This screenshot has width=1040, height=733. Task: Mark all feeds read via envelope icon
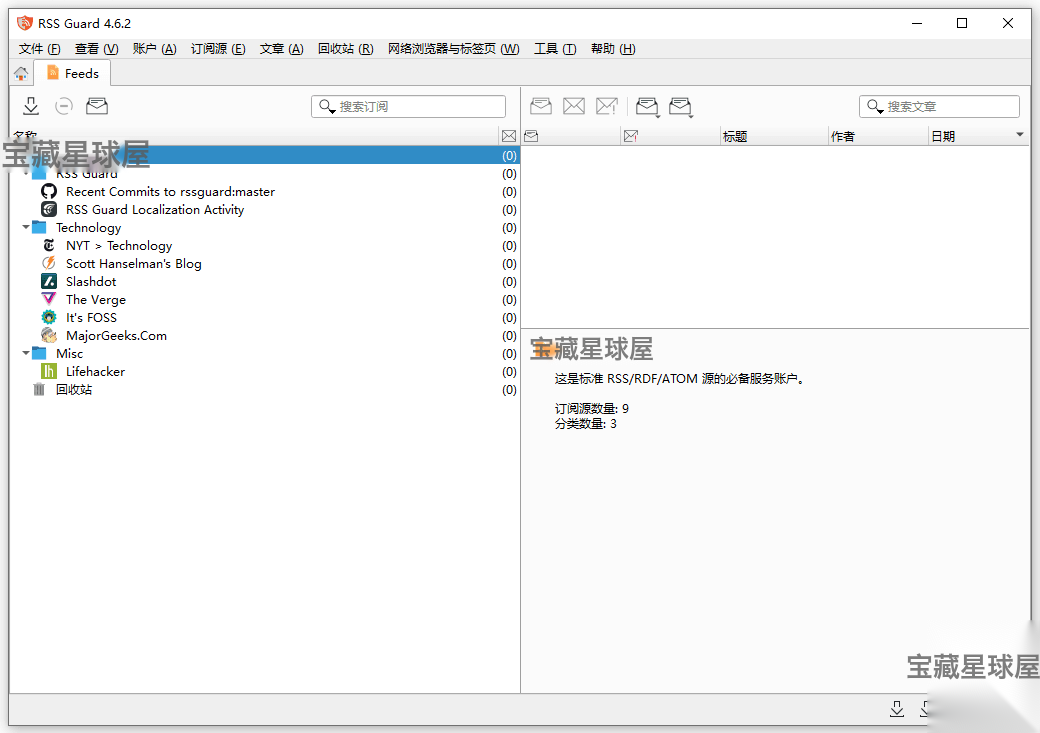(x=97, y=106)
